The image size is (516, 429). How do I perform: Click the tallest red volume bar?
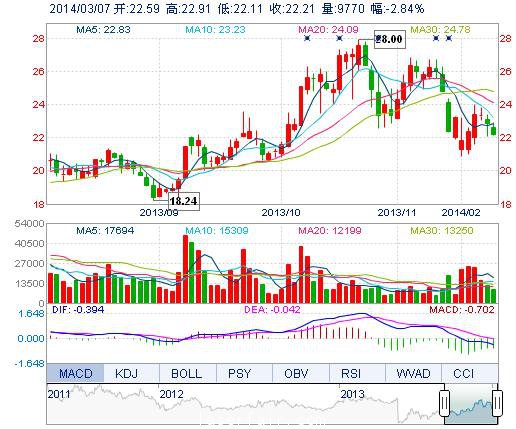click(x=185, y=269)
